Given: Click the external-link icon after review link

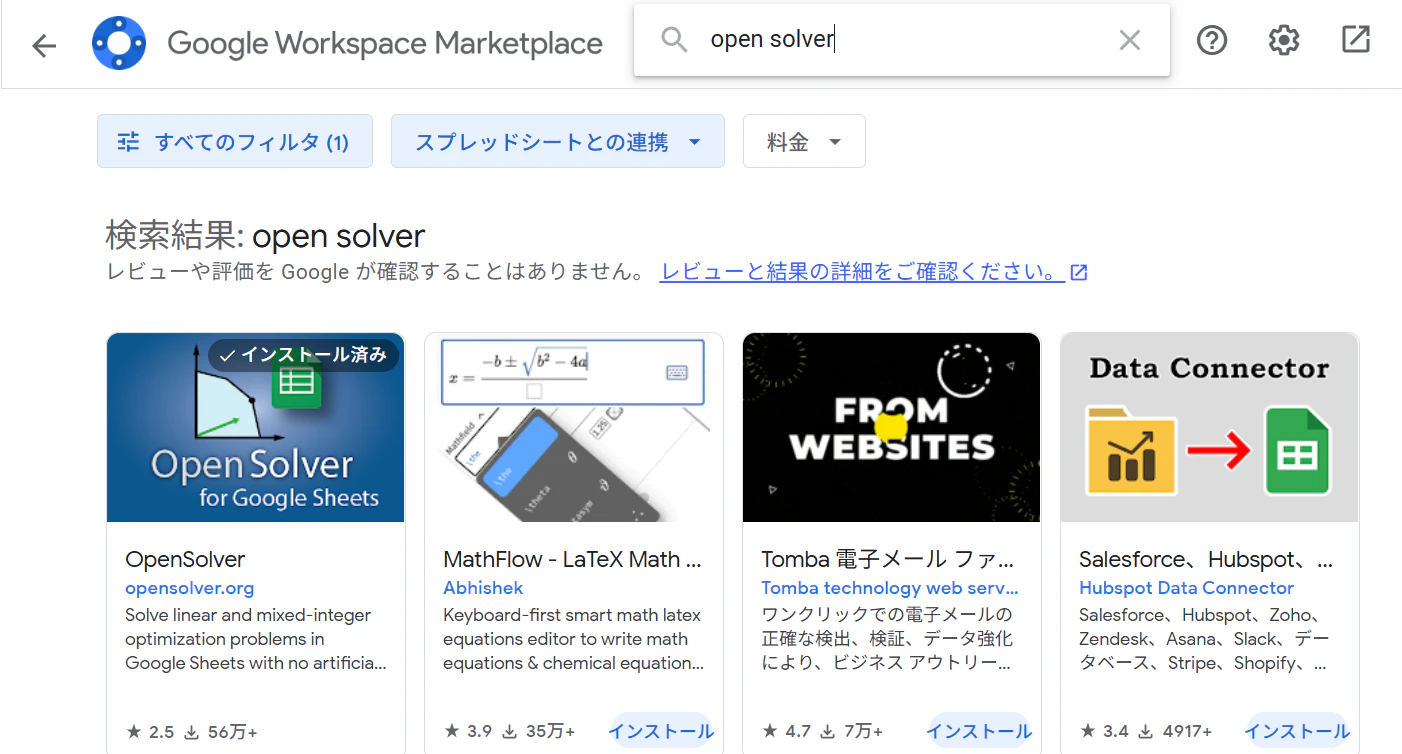Looking at the screenshot, I should tap(1079, 272).
